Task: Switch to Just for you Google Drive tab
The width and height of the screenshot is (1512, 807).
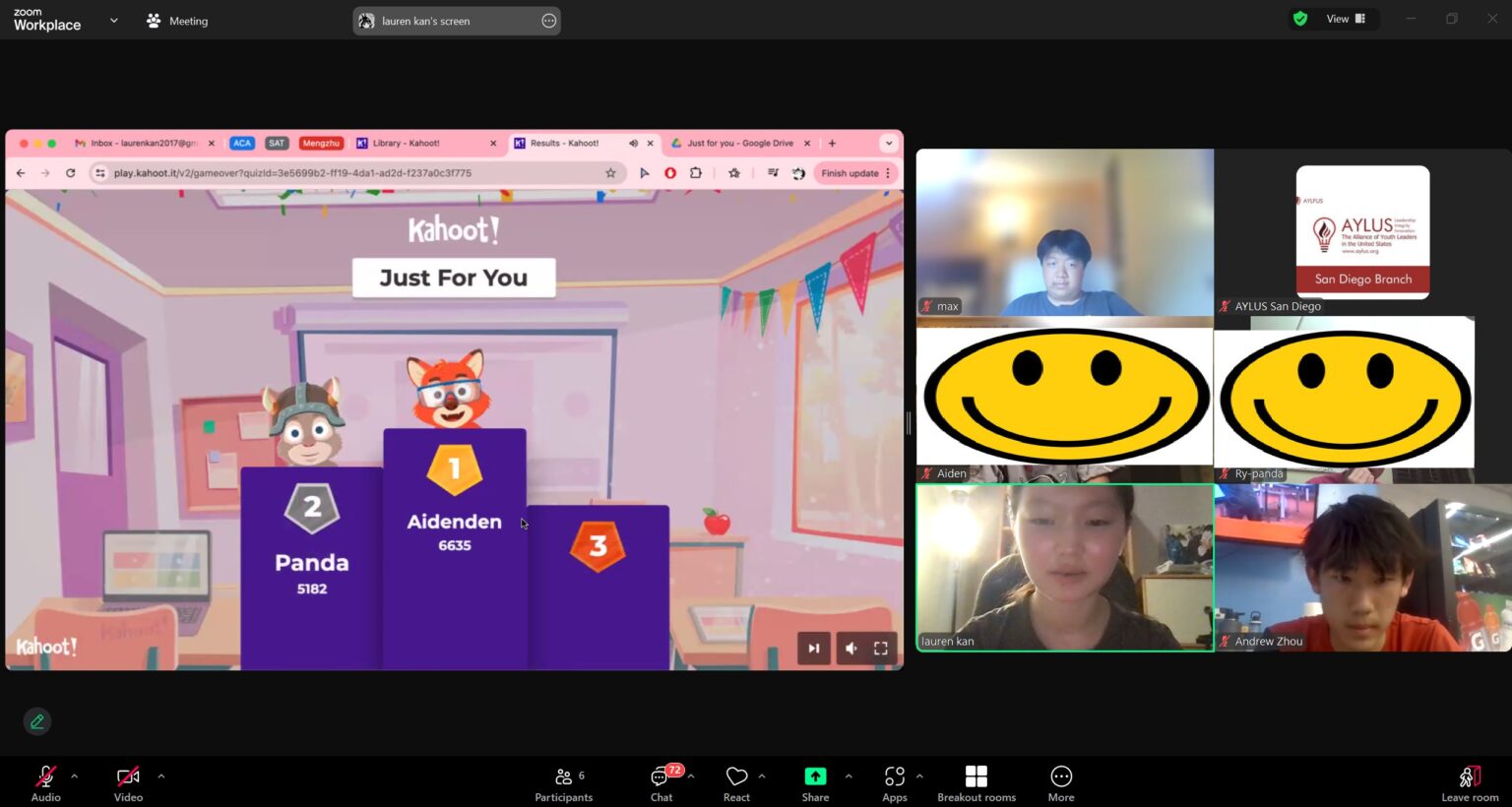Action: tap(740, 143)
